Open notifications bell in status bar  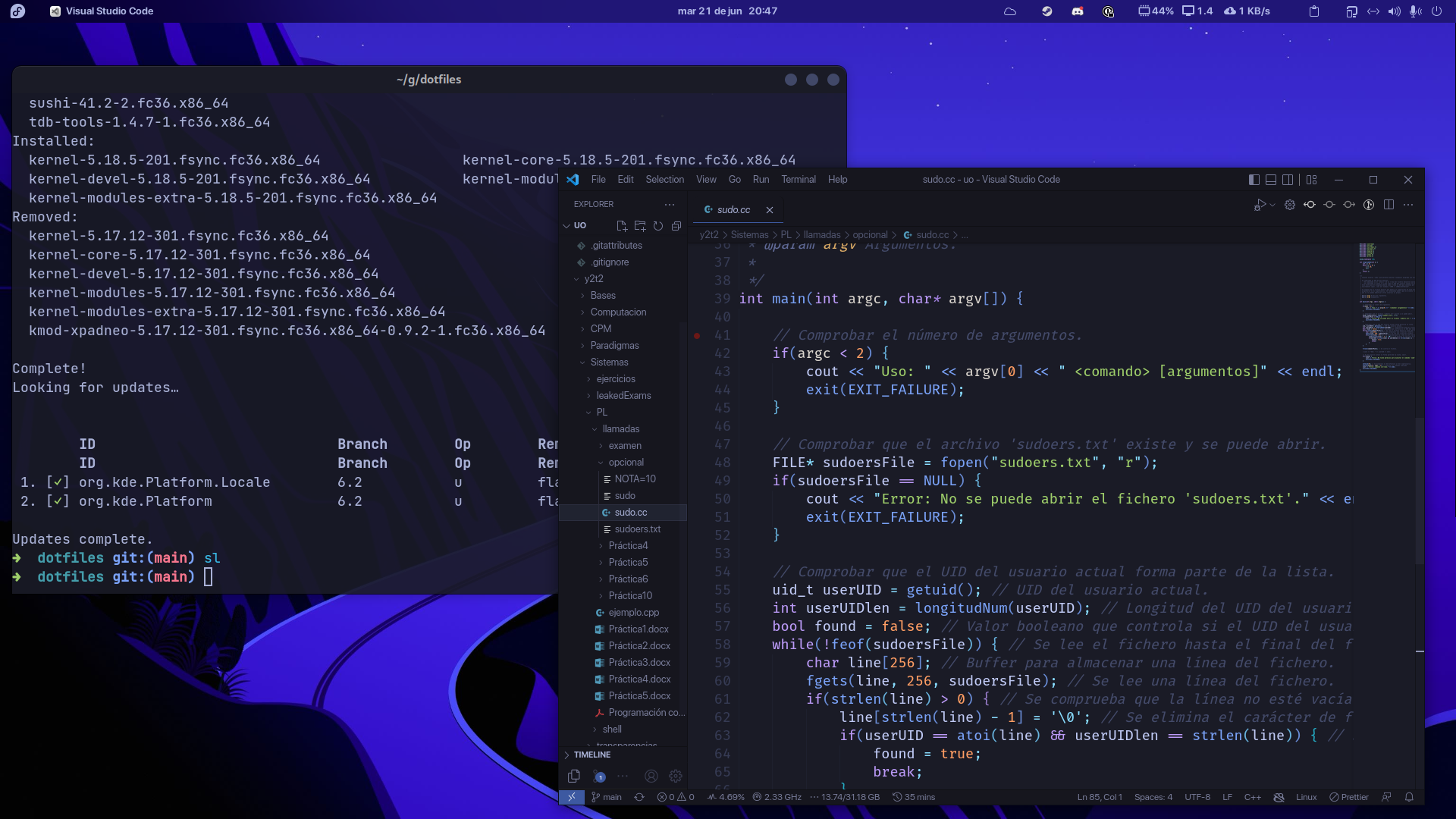point(1409,797)
